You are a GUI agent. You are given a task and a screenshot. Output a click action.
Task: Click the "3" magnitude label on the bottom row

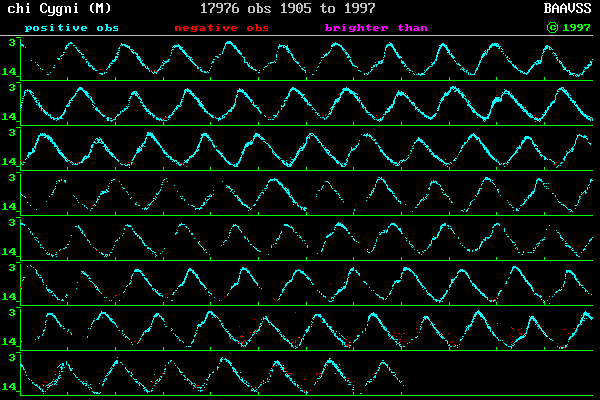click(x=11, y=358)
